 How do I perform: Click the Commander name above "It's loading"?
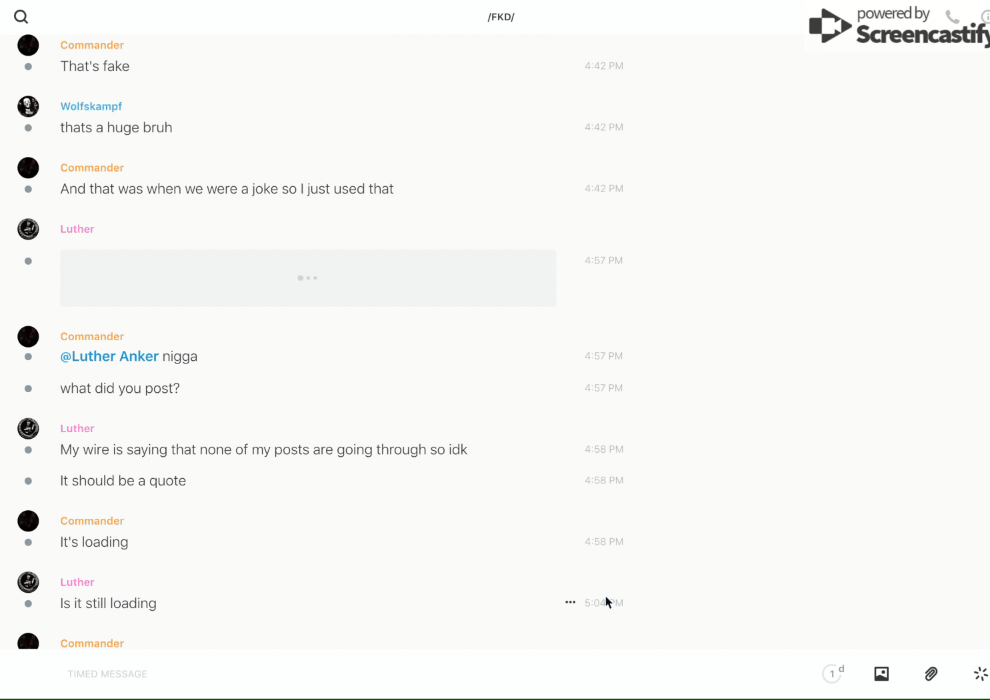[92, 521]
